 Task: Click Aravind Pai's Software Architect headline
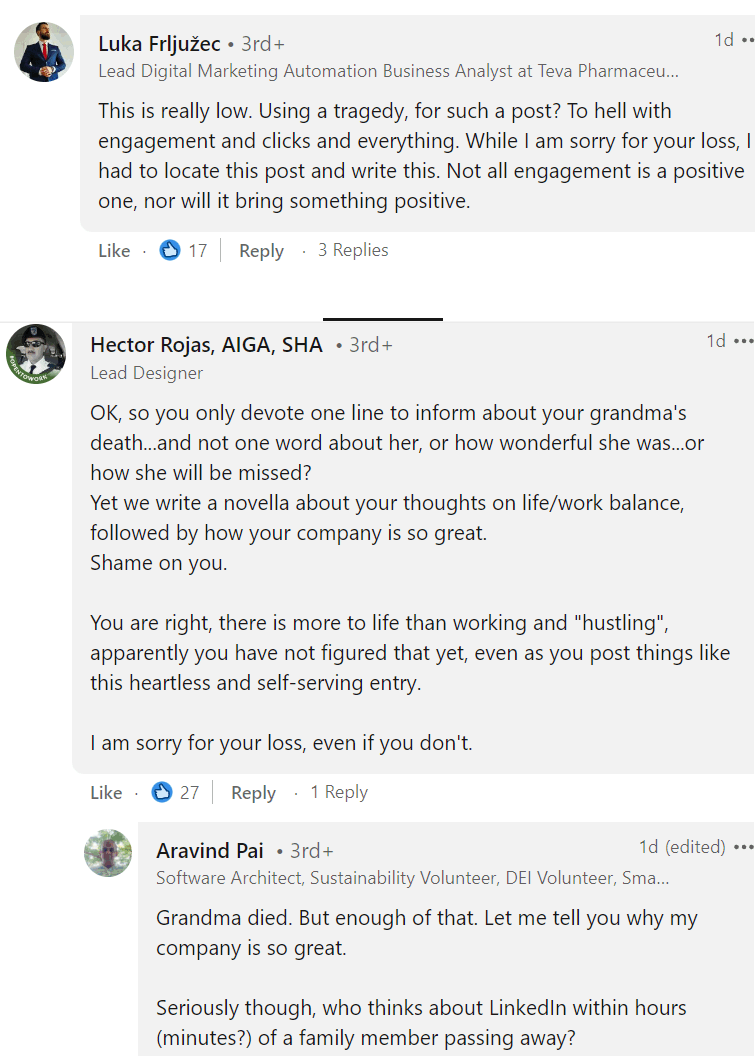tap(412, 878)
